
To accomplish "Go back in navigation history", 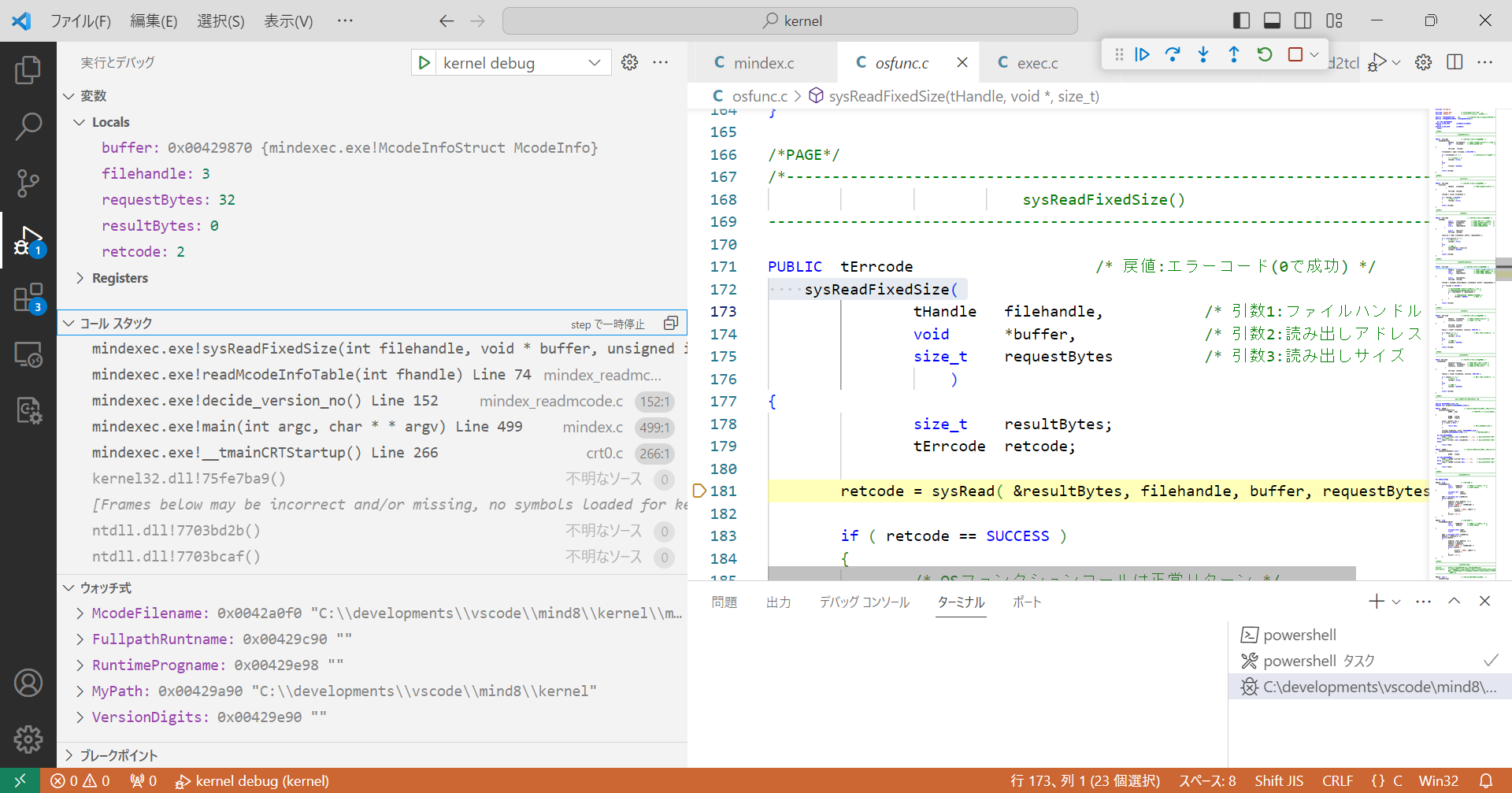I will 447,21.
